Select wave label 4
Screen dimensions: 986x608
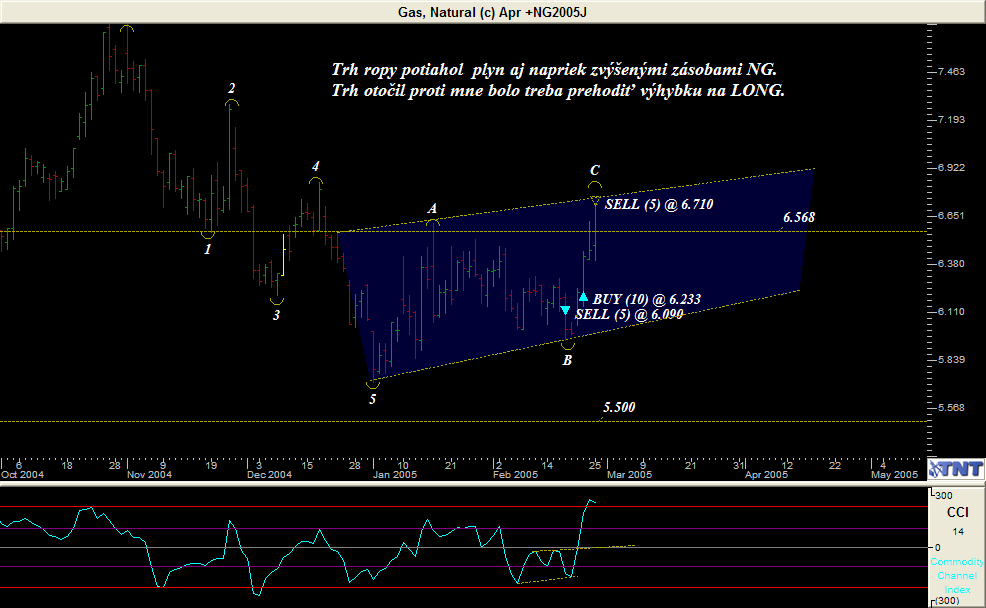point(316,167)
